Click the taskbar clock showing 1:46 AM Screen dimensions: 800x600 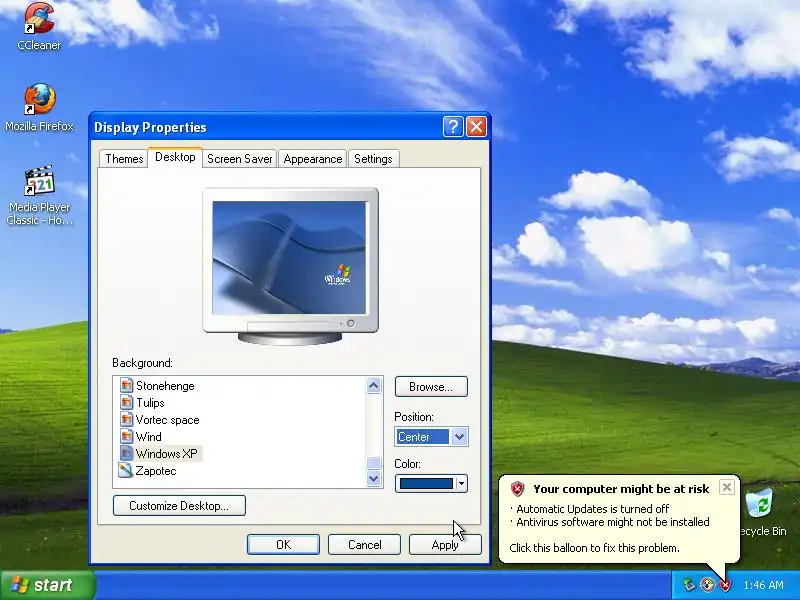(763, 585)
